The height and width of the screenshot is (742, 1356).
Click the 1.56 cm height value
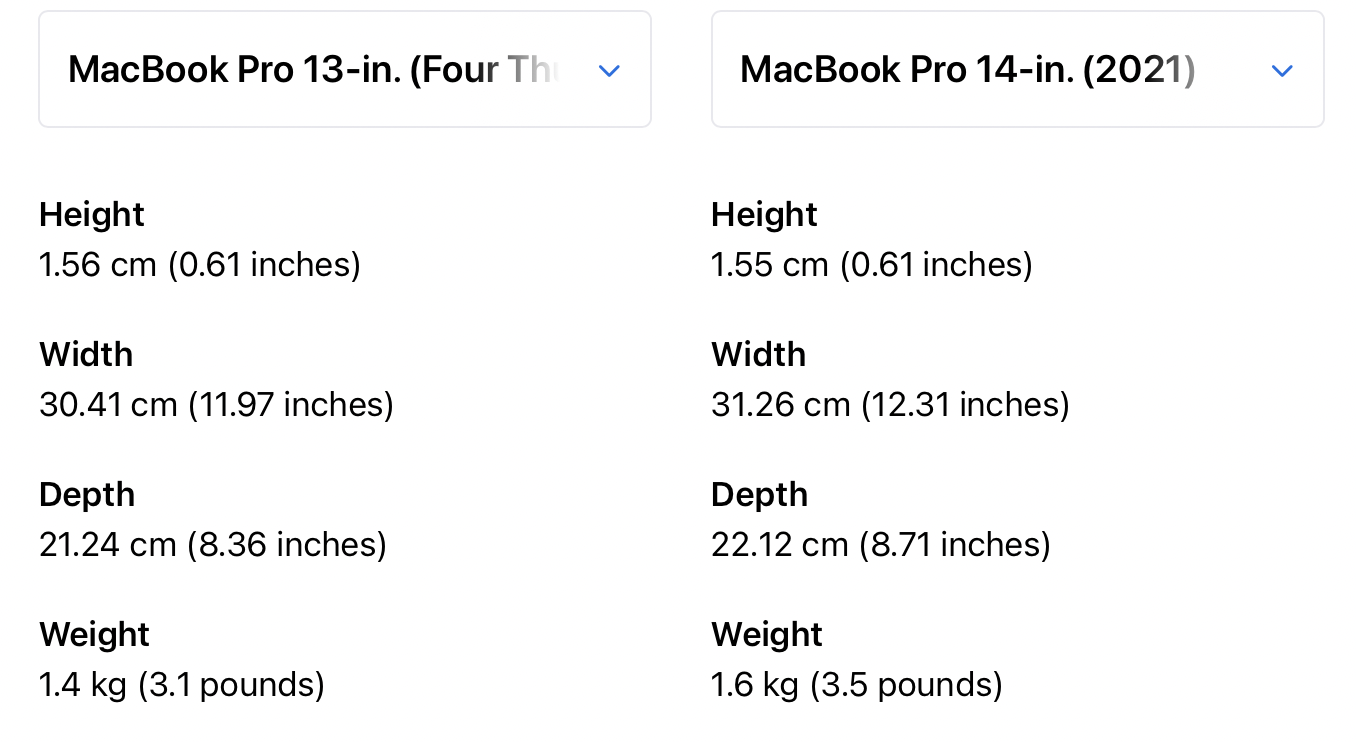[x=200, y=265]
